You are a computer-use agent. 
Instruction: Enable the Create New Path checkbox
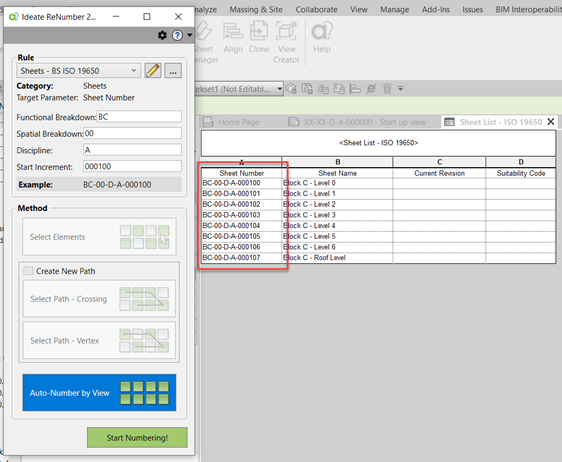click(28, 271)
